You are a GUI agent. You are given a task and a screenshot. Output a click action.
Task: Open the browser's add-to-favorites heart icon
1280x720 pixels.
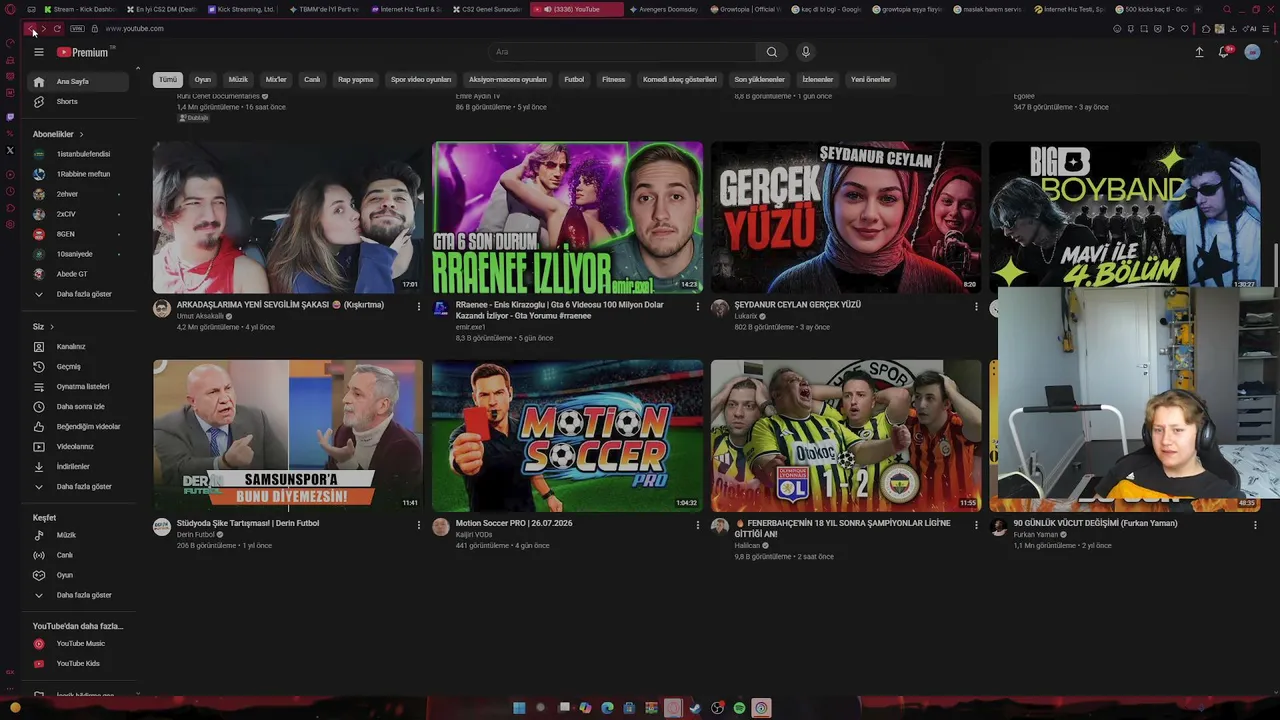coord(1184,29)
